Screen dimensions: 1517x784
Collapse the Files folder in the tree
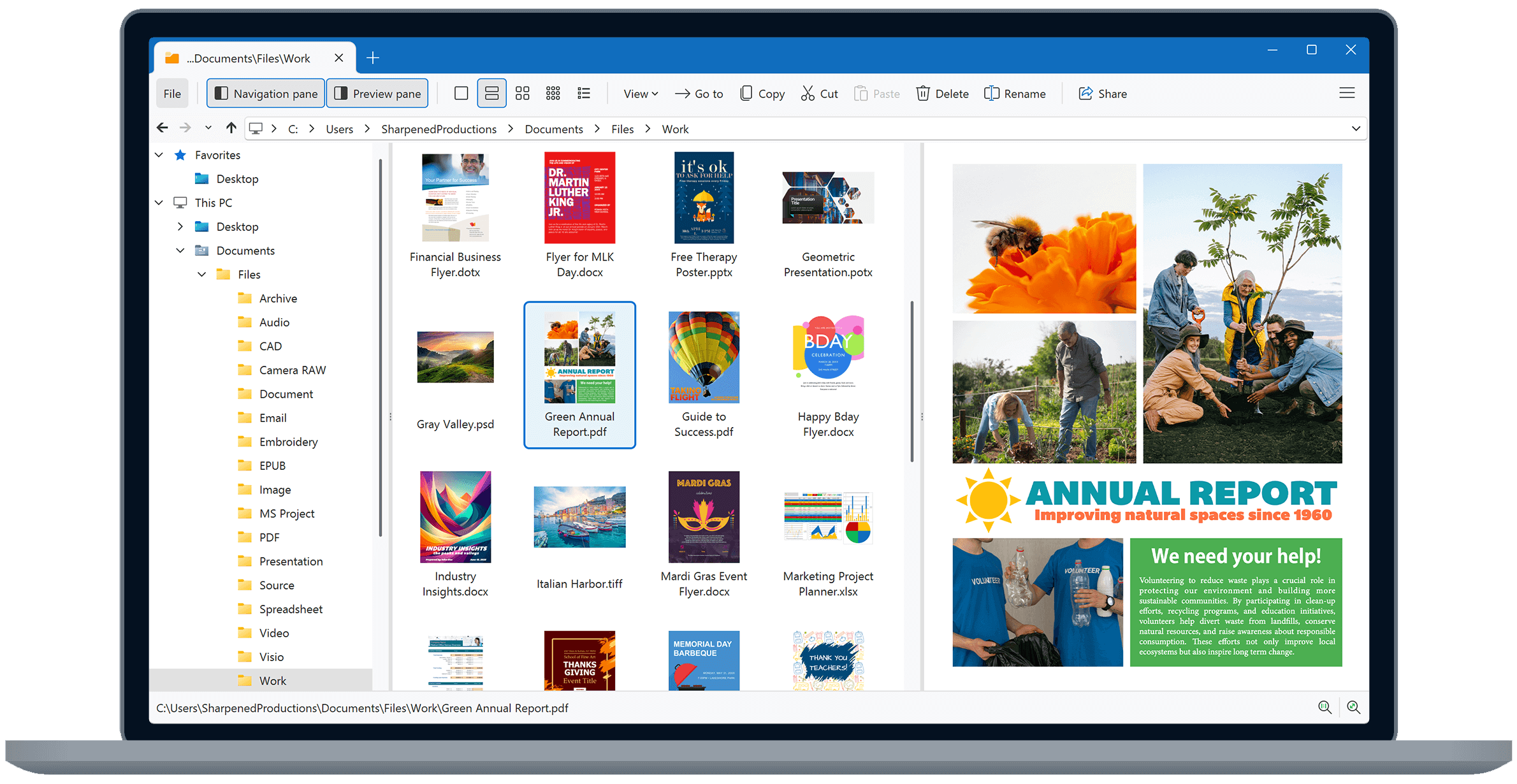(202, 274)
